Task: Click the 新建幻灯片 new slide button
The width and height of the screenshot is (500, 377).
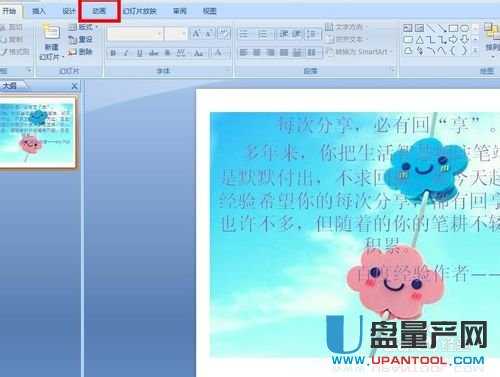Action: (51, 43)
